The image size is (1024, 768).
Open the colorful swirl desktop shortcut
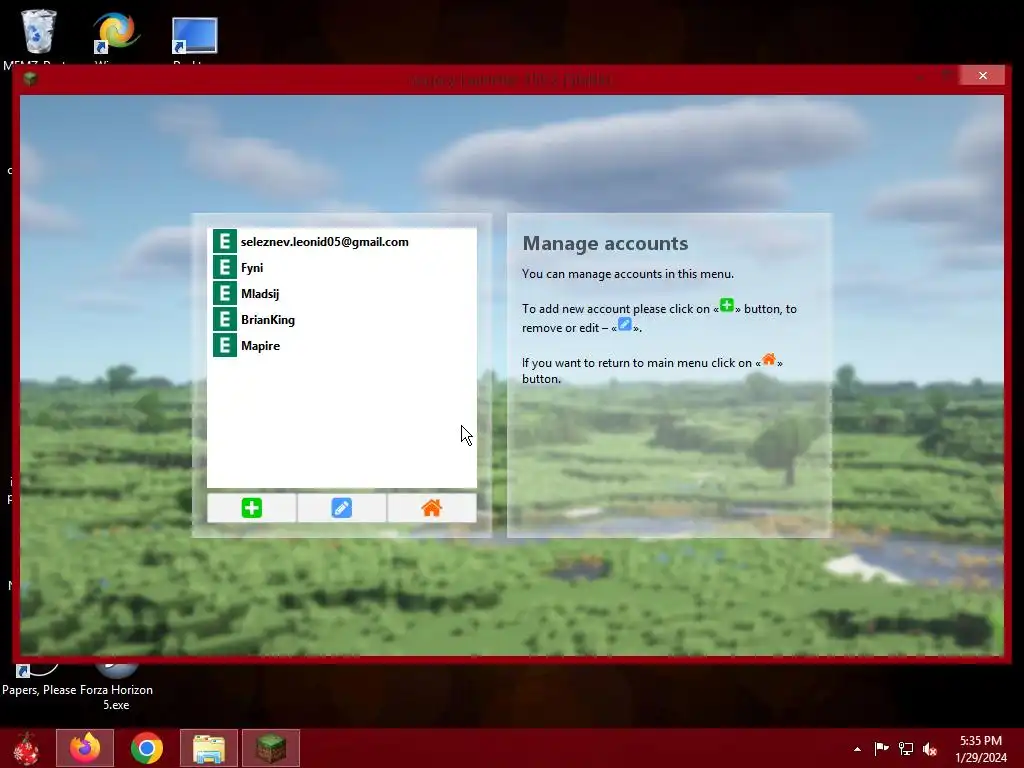coord(116,33)
